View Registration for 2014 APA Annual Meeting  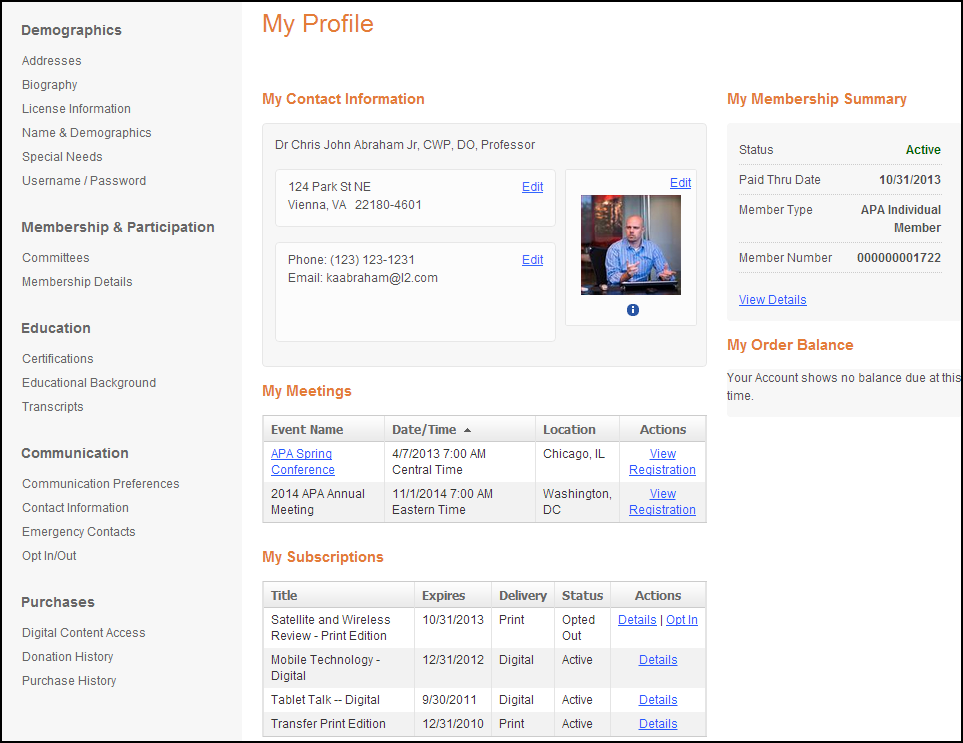click(x=662, y=501)
